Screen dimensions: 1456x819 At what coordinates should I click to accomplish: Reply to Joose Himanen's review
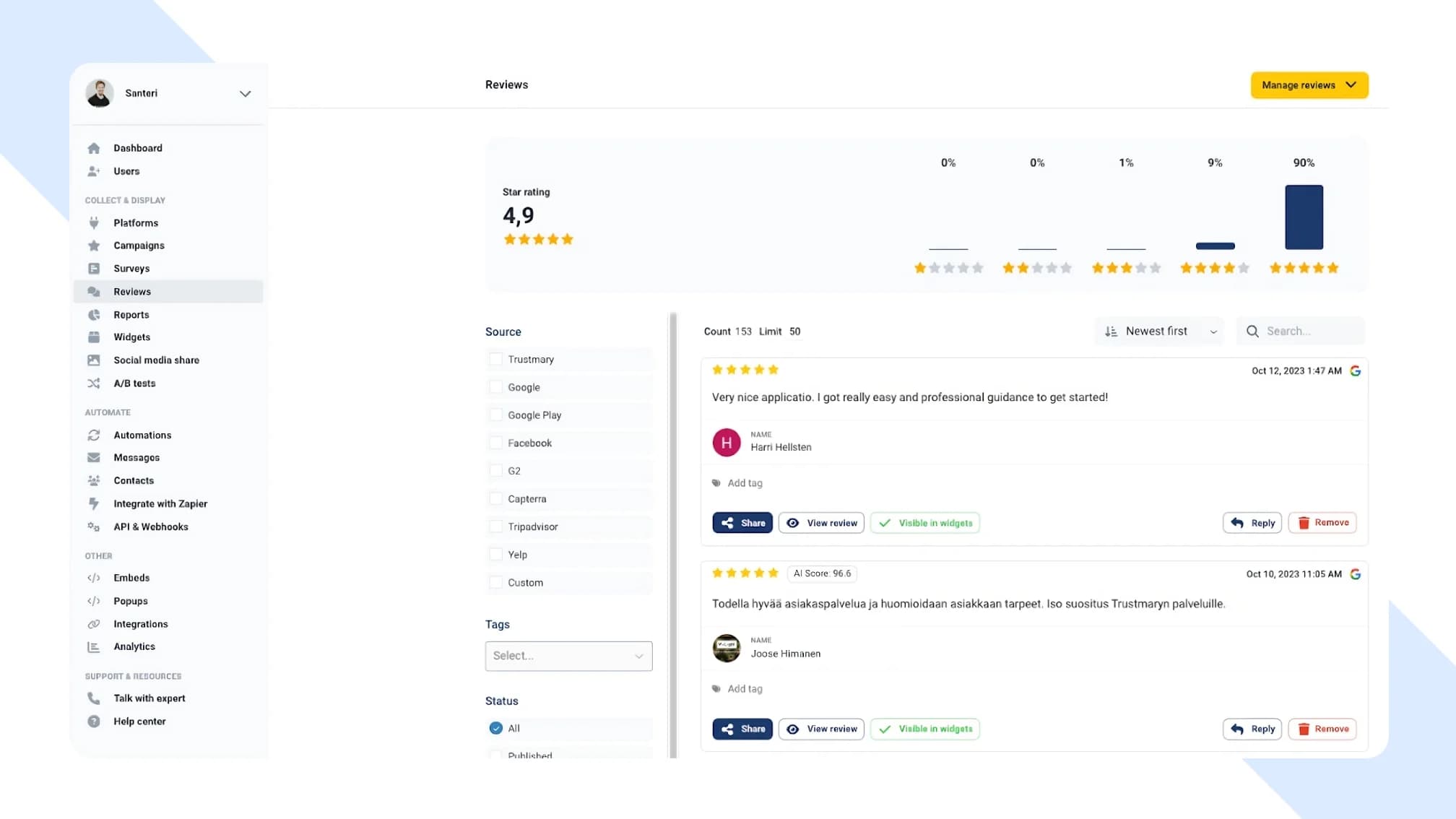click(1252, 729)
